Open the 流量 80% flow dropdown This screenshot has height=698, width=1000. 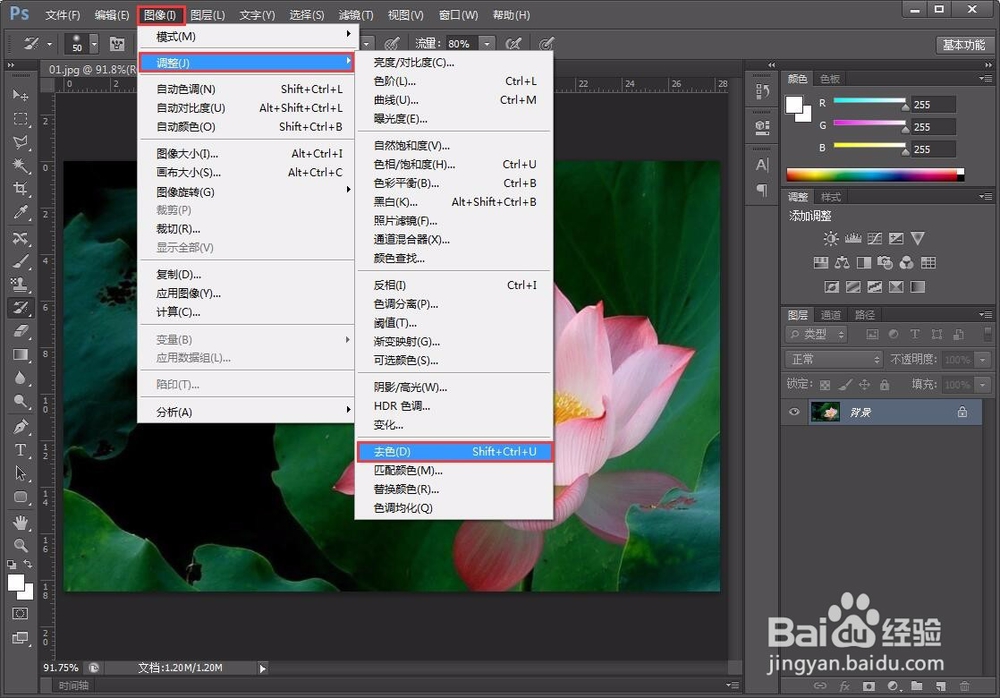(x=487, y=43)
